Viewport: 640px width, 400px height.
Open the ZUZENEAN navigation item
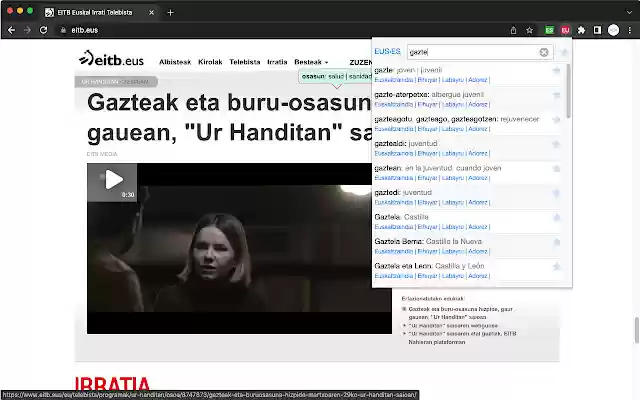(x=361, y=62)
